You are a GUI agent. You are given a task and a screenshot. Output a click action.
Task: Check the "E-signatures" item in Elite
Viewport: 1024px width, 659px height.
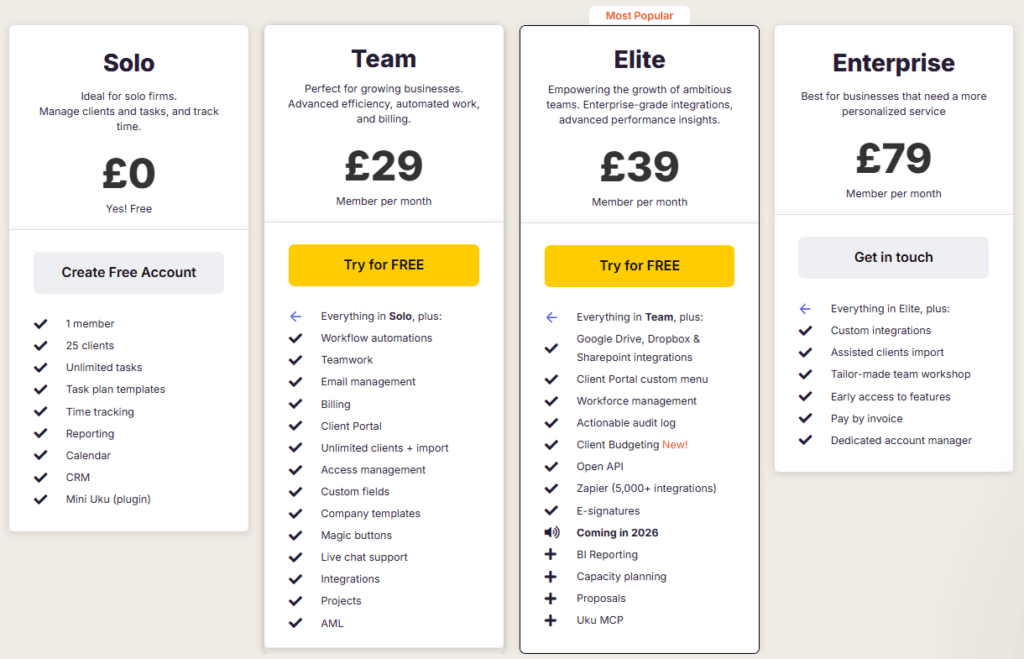point(551,511)
